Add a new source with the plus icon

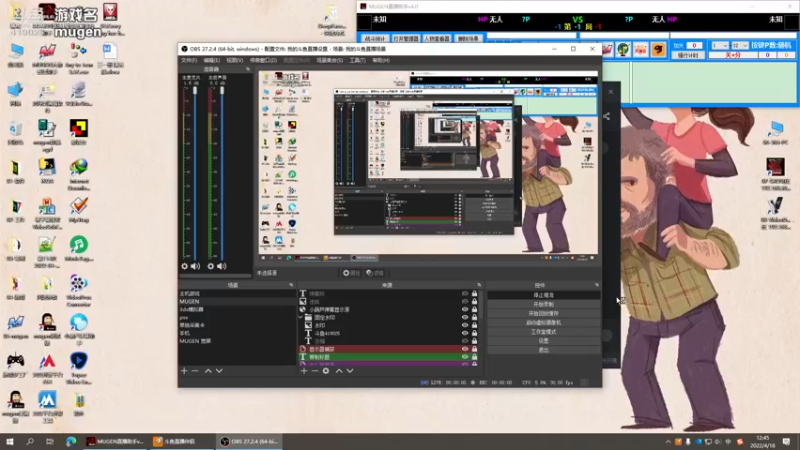(x=304, y=371)
